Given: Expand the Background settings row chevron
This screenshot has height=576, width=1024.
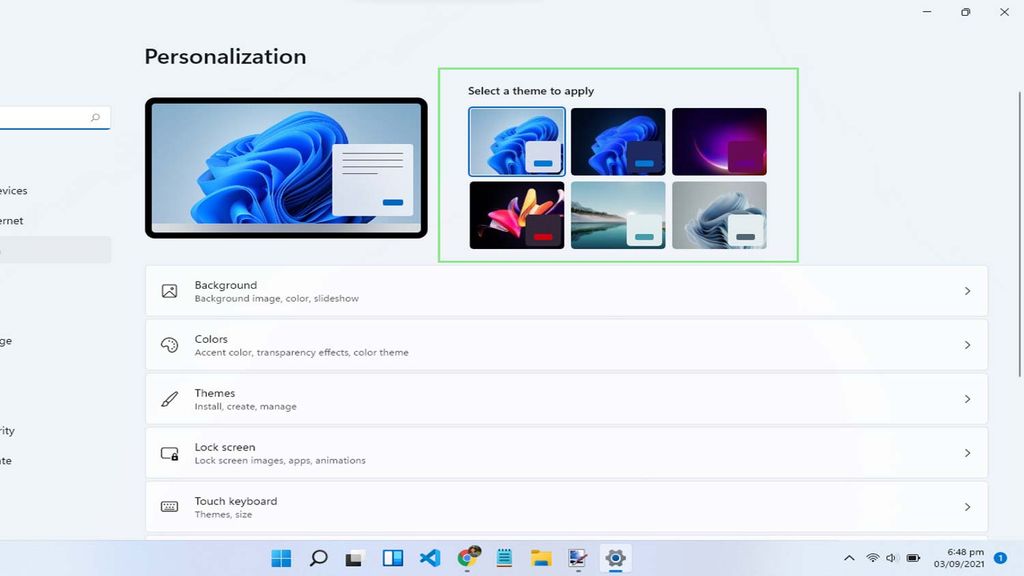Looking at the screenshot, I should (967, 290).
